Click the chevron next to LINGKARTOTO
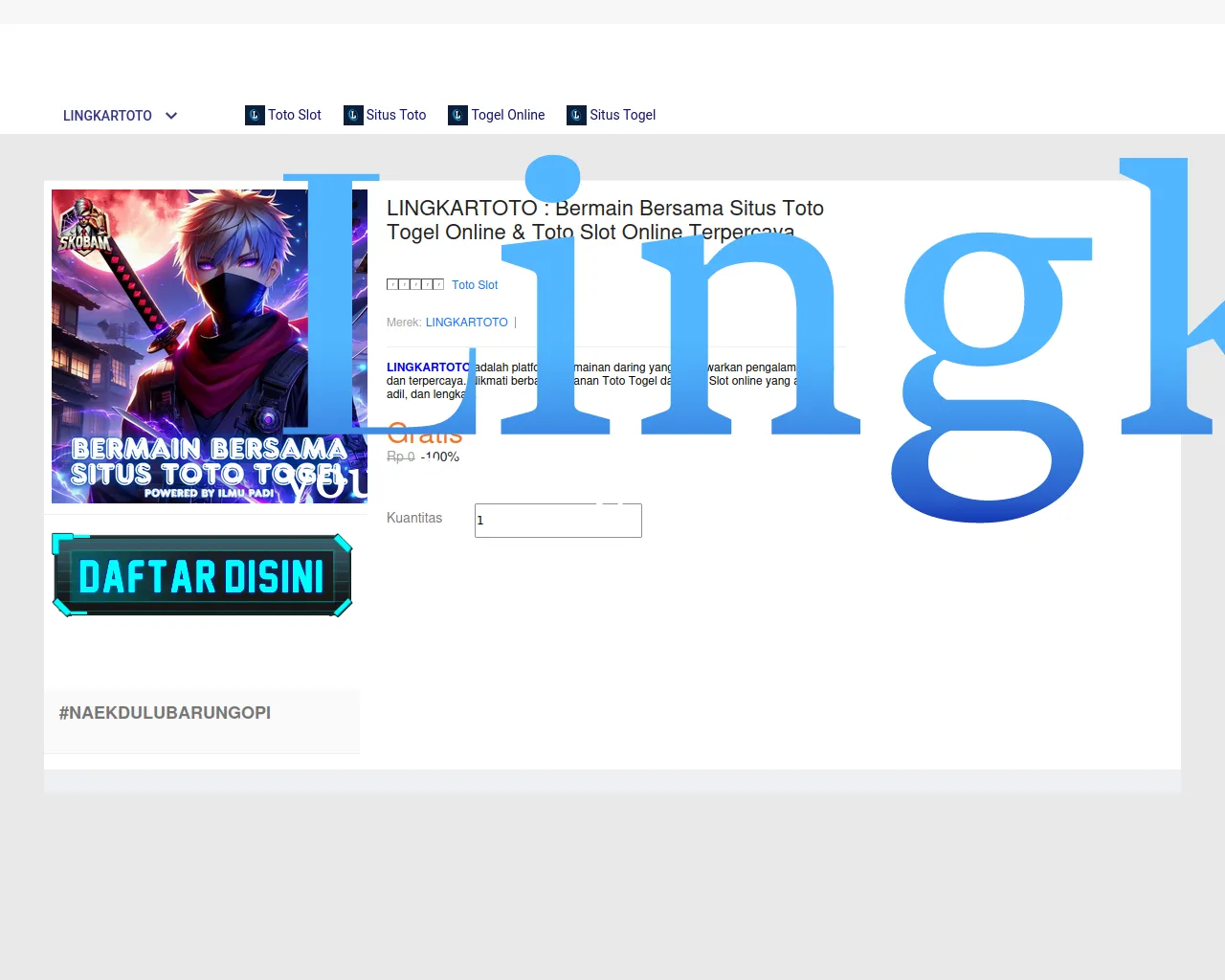Screen dimensions: 1225x980 [x=171, y=116]
